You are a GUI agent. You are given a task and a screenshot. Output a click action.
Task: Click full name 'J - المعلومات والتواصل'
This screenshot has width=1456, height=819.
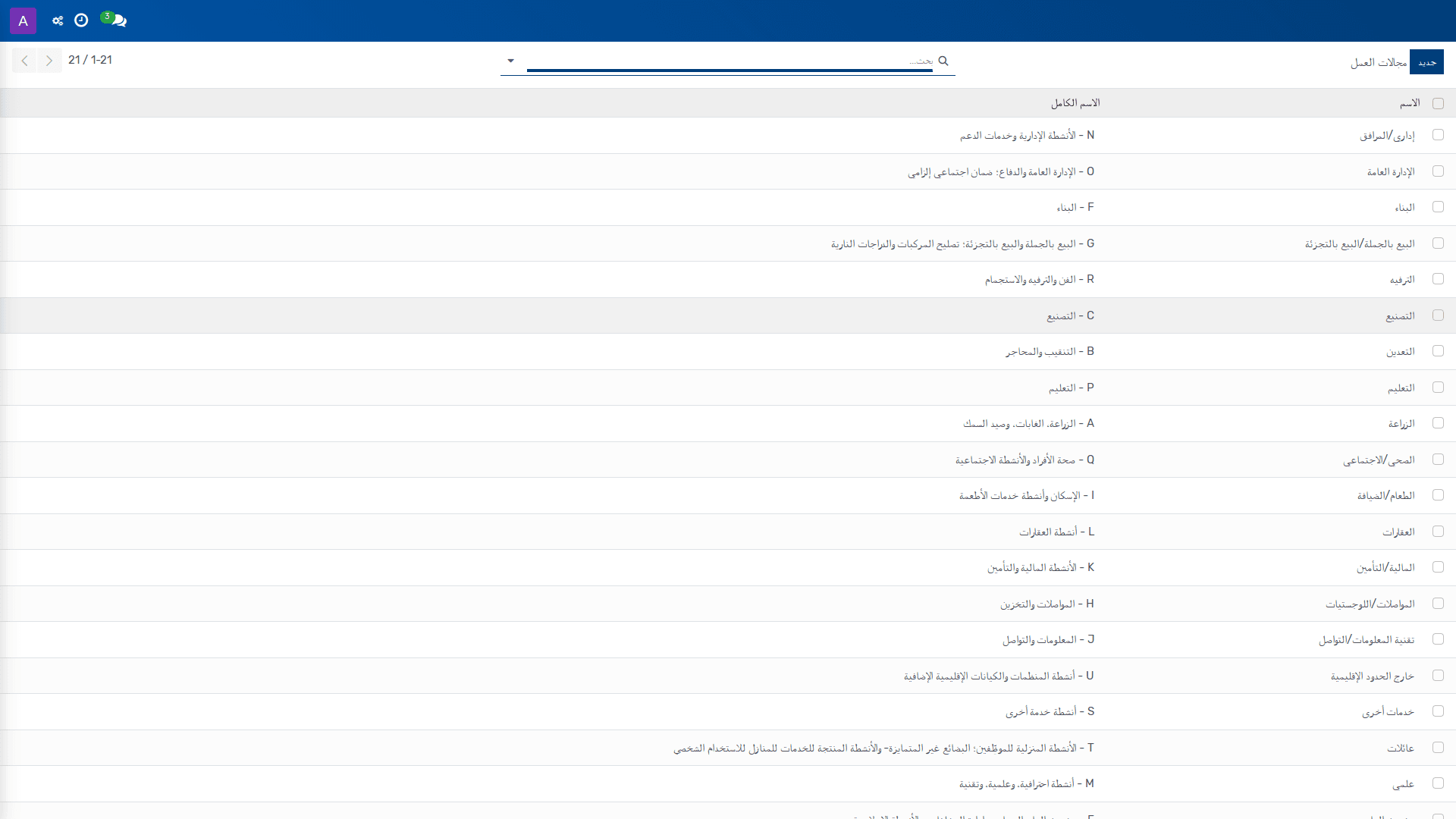(x=1049, y=640)
